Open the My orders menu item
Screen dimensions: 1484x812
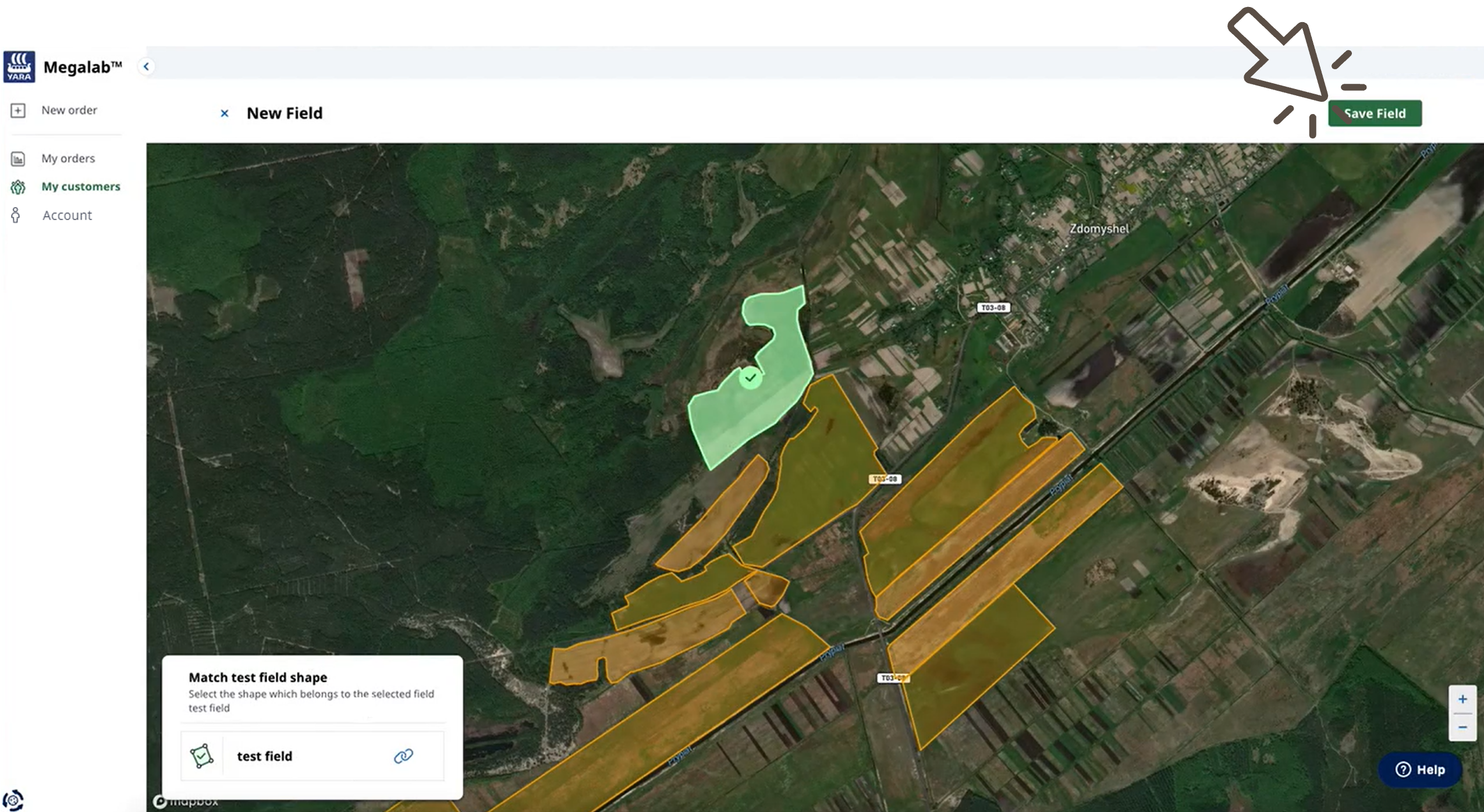(68, 158)
